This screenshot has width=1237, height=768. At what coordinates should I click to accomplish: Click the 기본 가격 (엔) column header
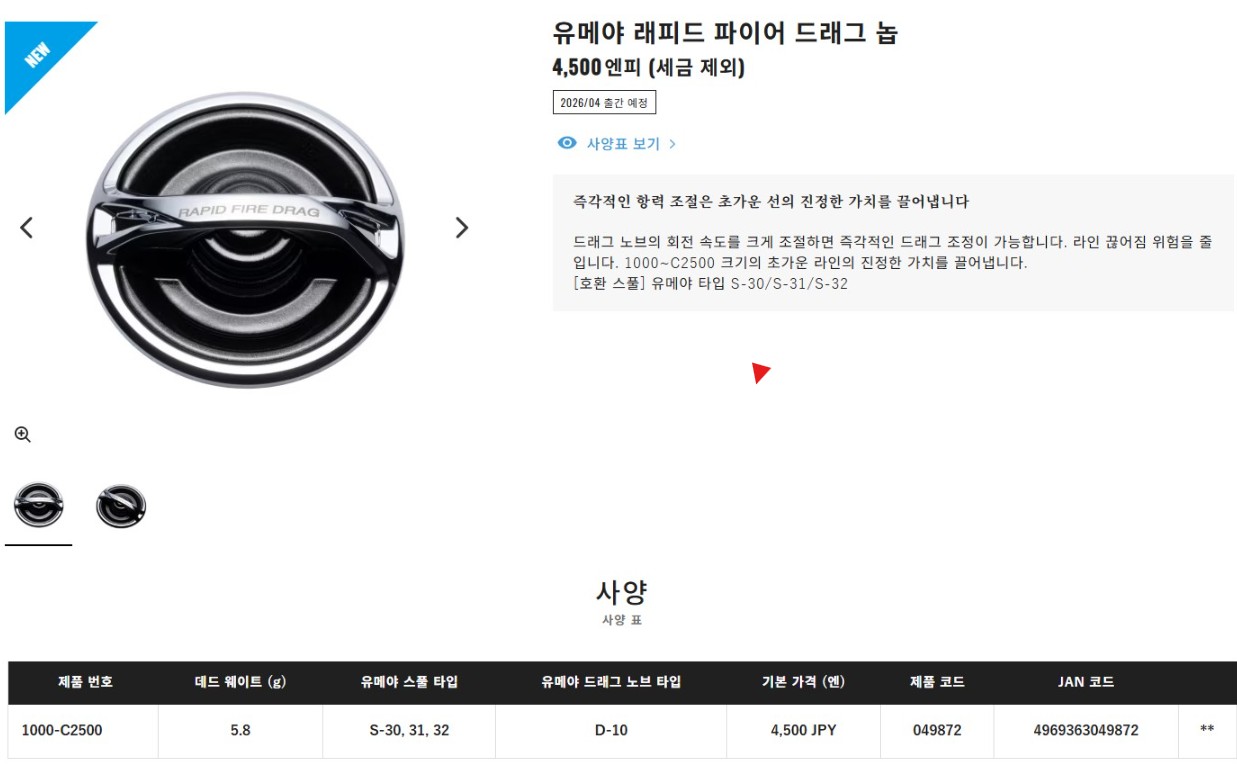click(803, 682)
